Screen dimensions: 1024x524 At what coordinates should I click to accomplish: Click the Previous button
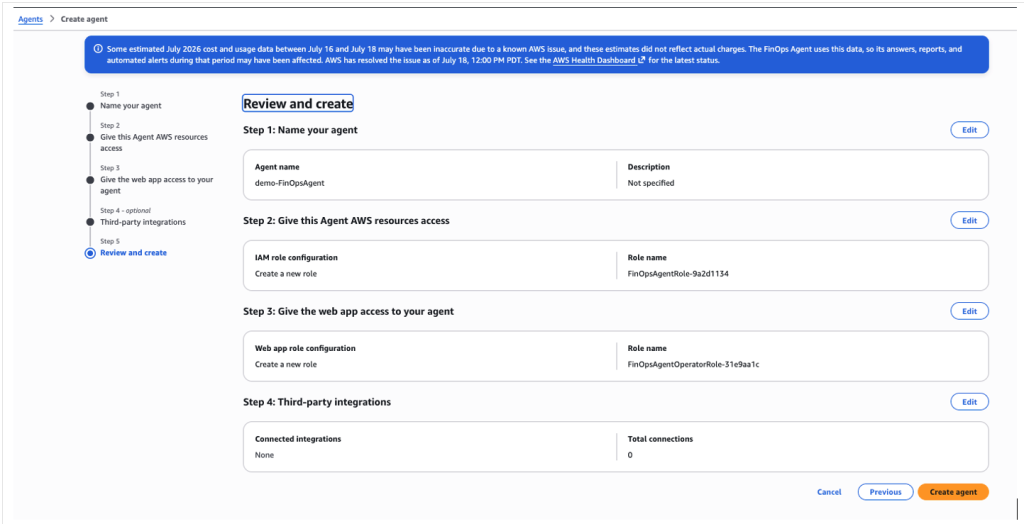[885, 492]
